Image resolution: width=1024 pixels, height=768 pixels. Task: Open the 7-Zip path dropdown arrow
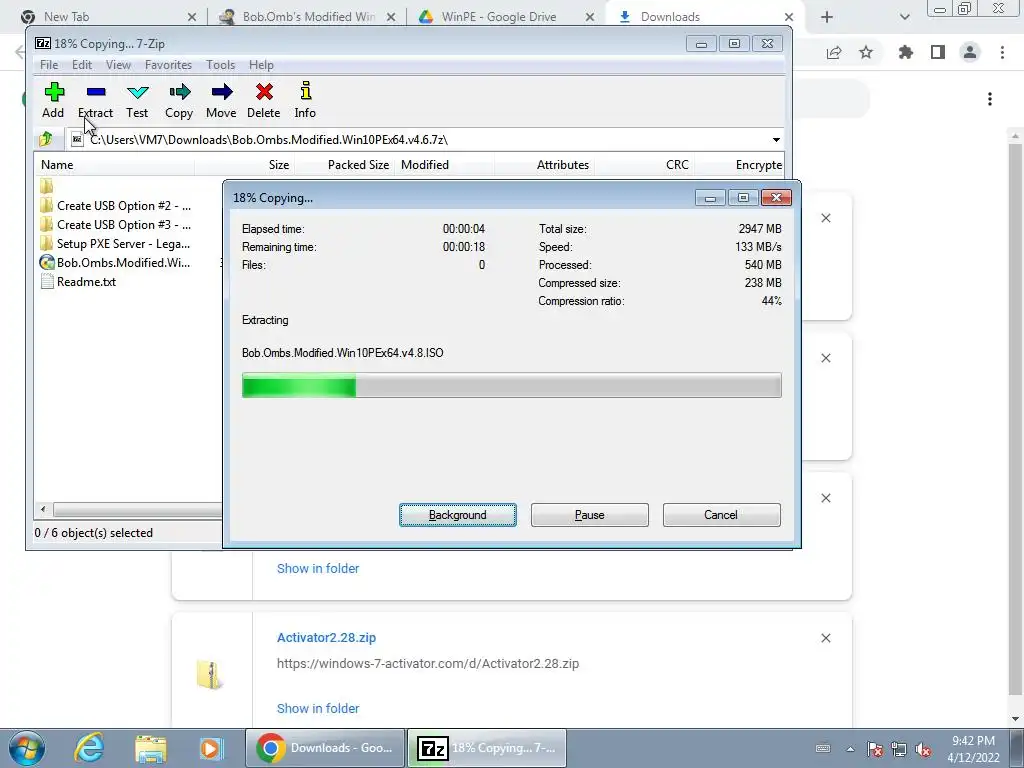pos(776,140)
